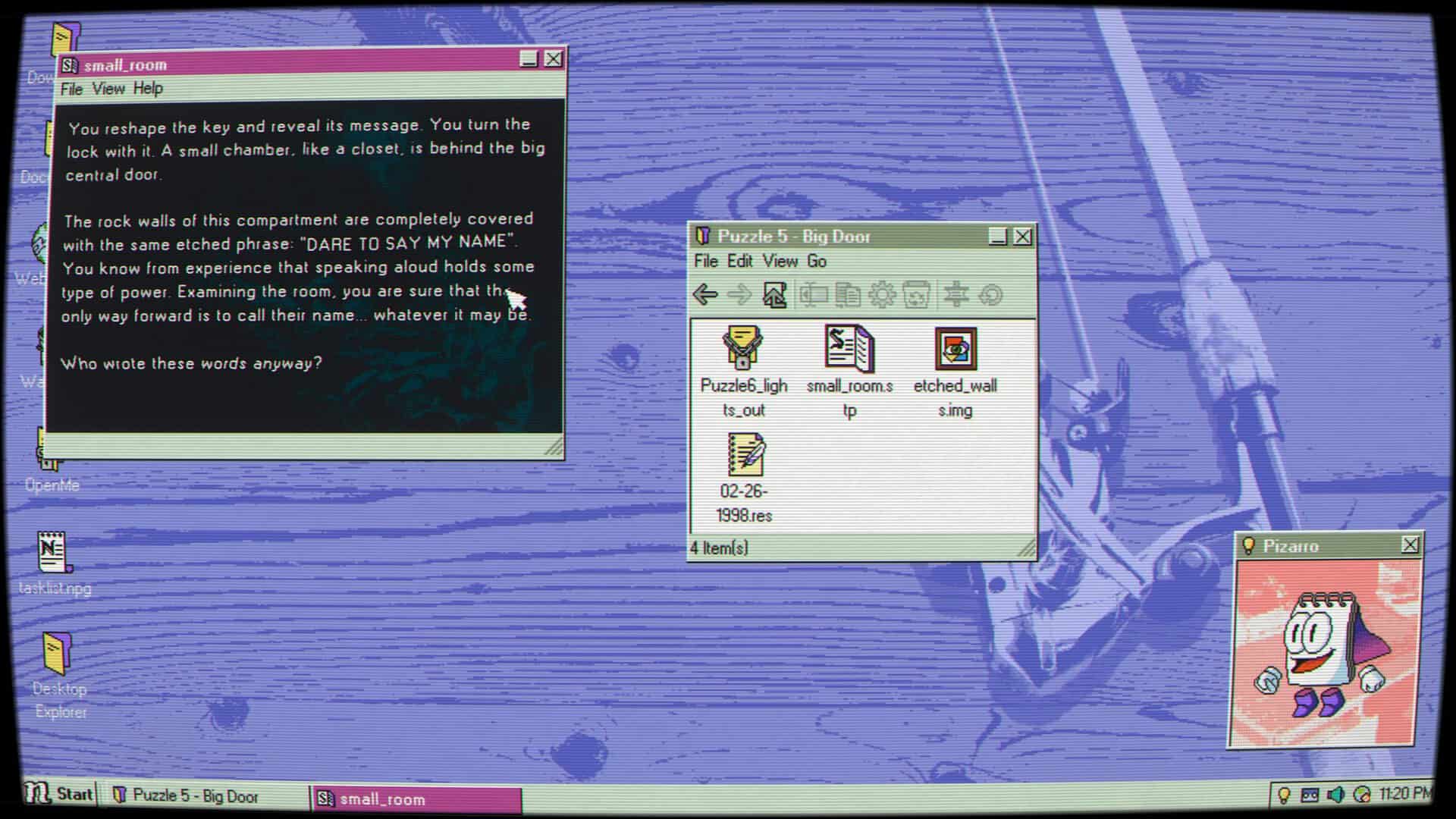1456x819 pixels.
Task: Minimize the small_room window
Action: coord(529,58)
